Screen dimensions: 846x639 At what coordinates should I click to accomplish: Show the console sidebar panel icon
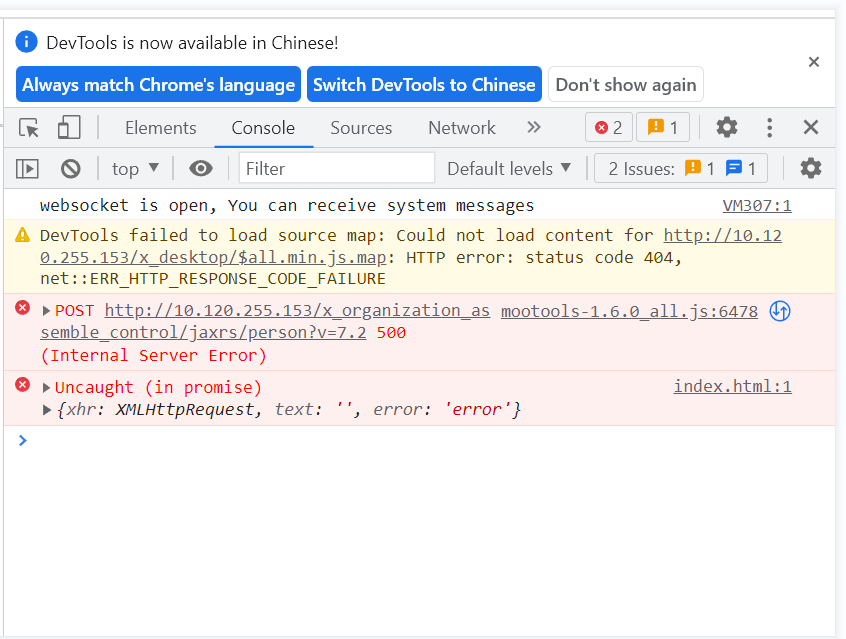tap(28, 169)
